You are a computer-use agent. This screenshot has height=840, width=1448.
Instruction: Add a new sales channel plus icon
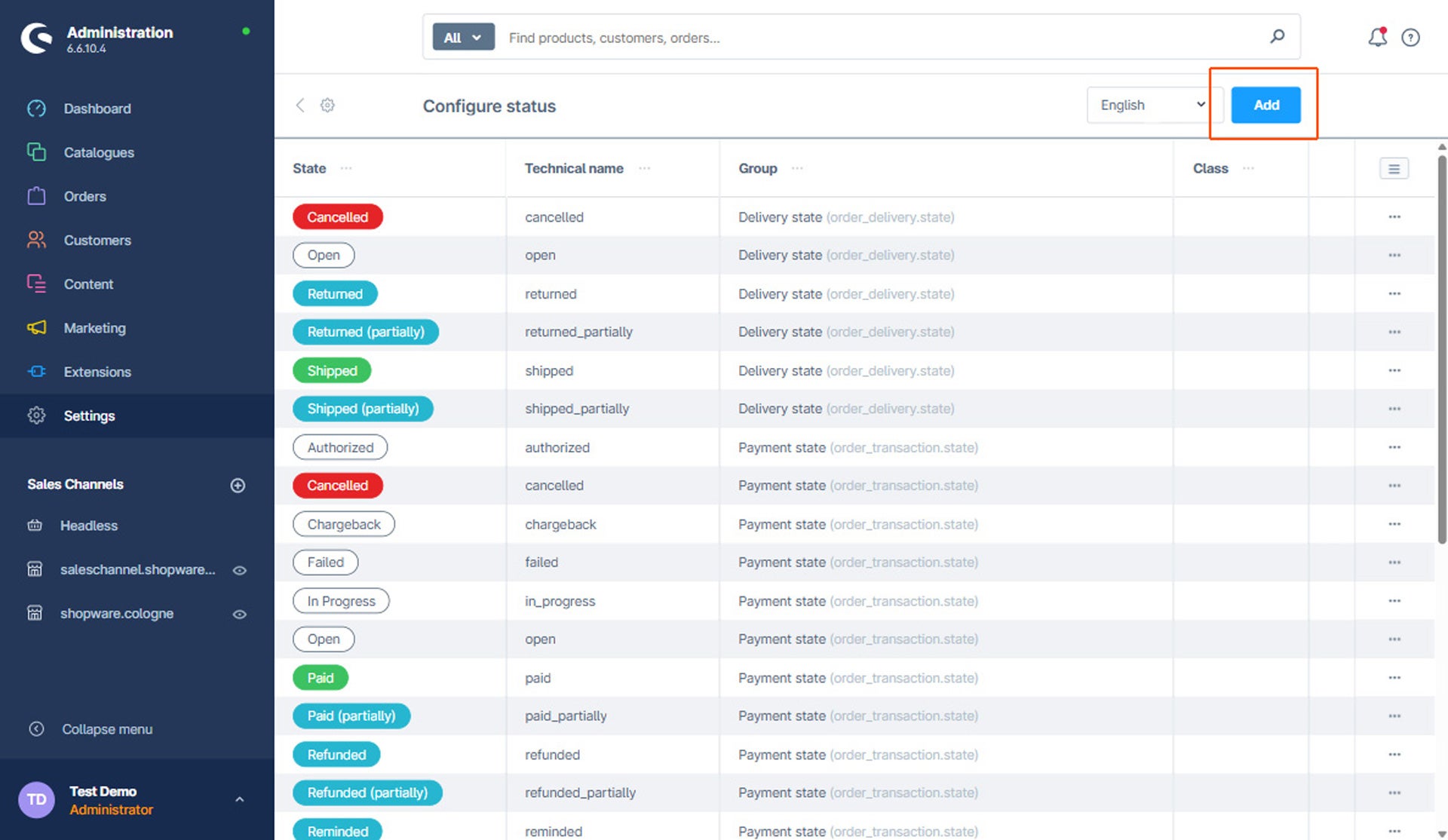click(x=238, y=485)
